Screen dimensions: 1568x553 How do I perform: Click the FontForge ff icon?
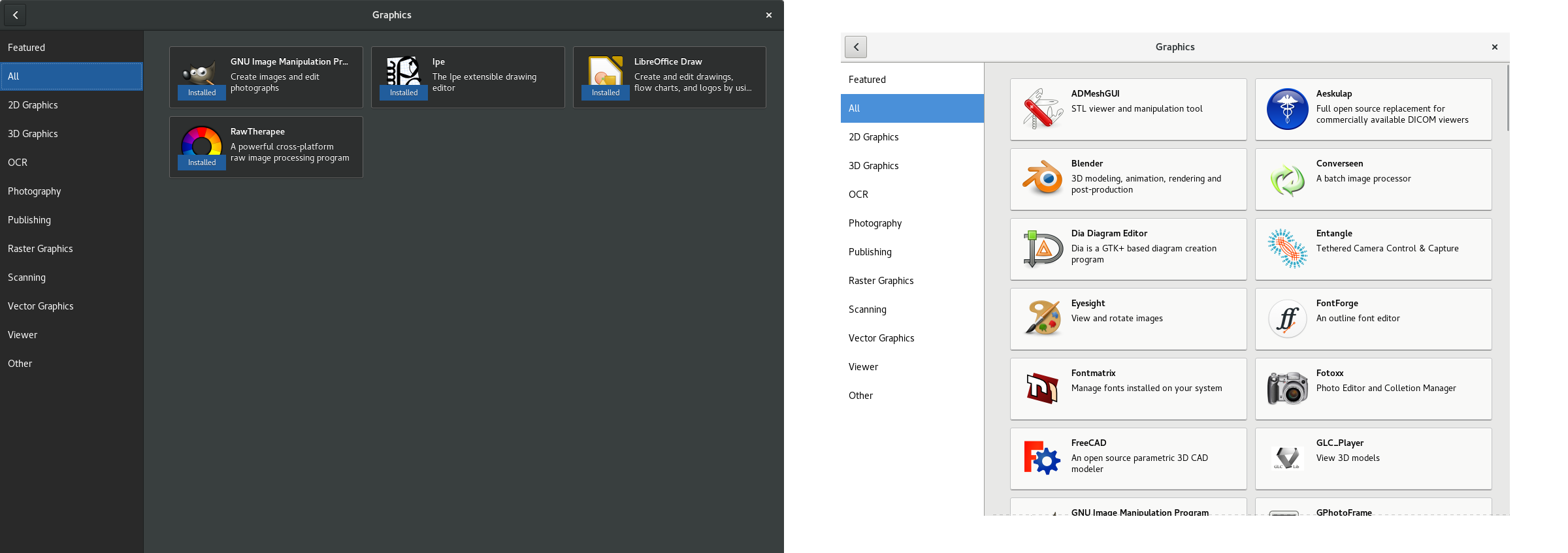click(x=1287, y=319)
